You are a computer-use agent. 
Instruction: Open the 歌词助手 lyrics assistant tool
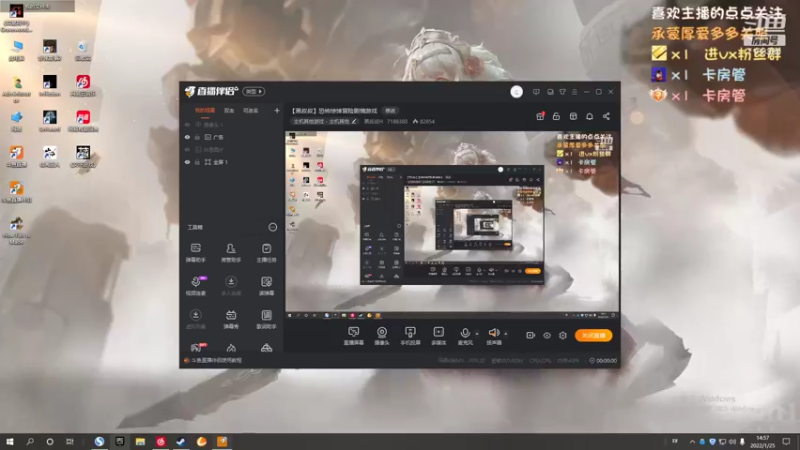pos(266,319)
